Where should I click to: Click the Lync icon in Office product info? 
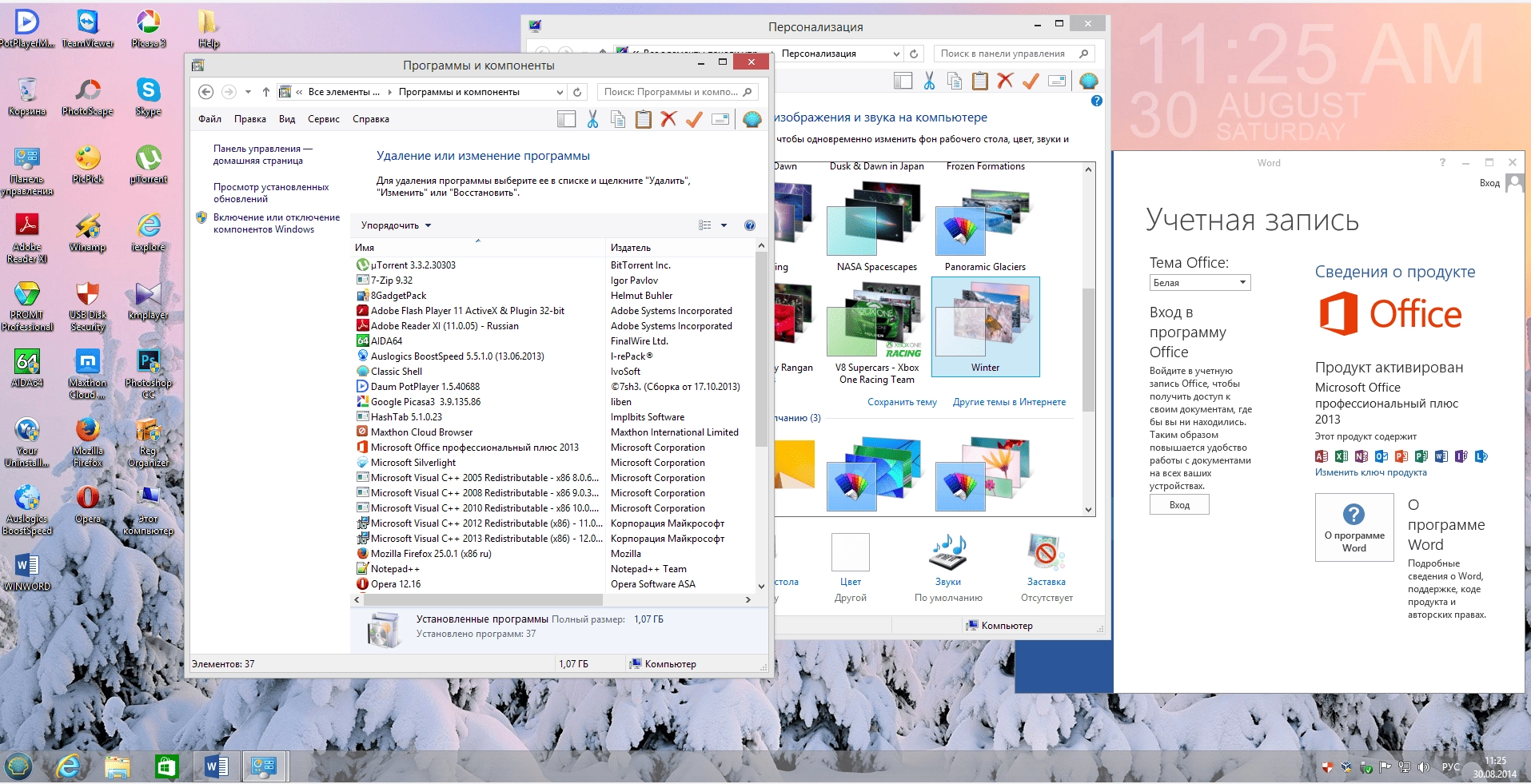[x=1481, y=456]
